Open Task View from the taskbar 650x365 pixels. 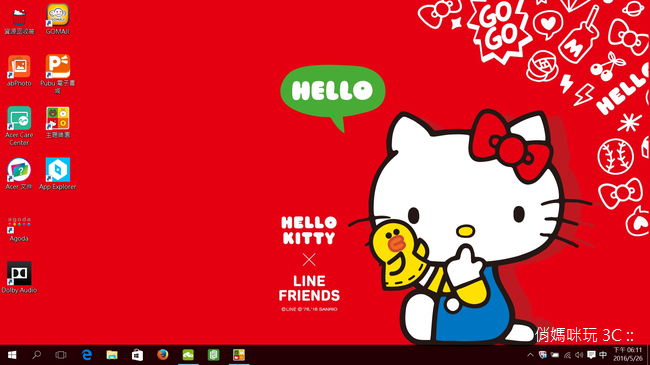click(61, 355)
